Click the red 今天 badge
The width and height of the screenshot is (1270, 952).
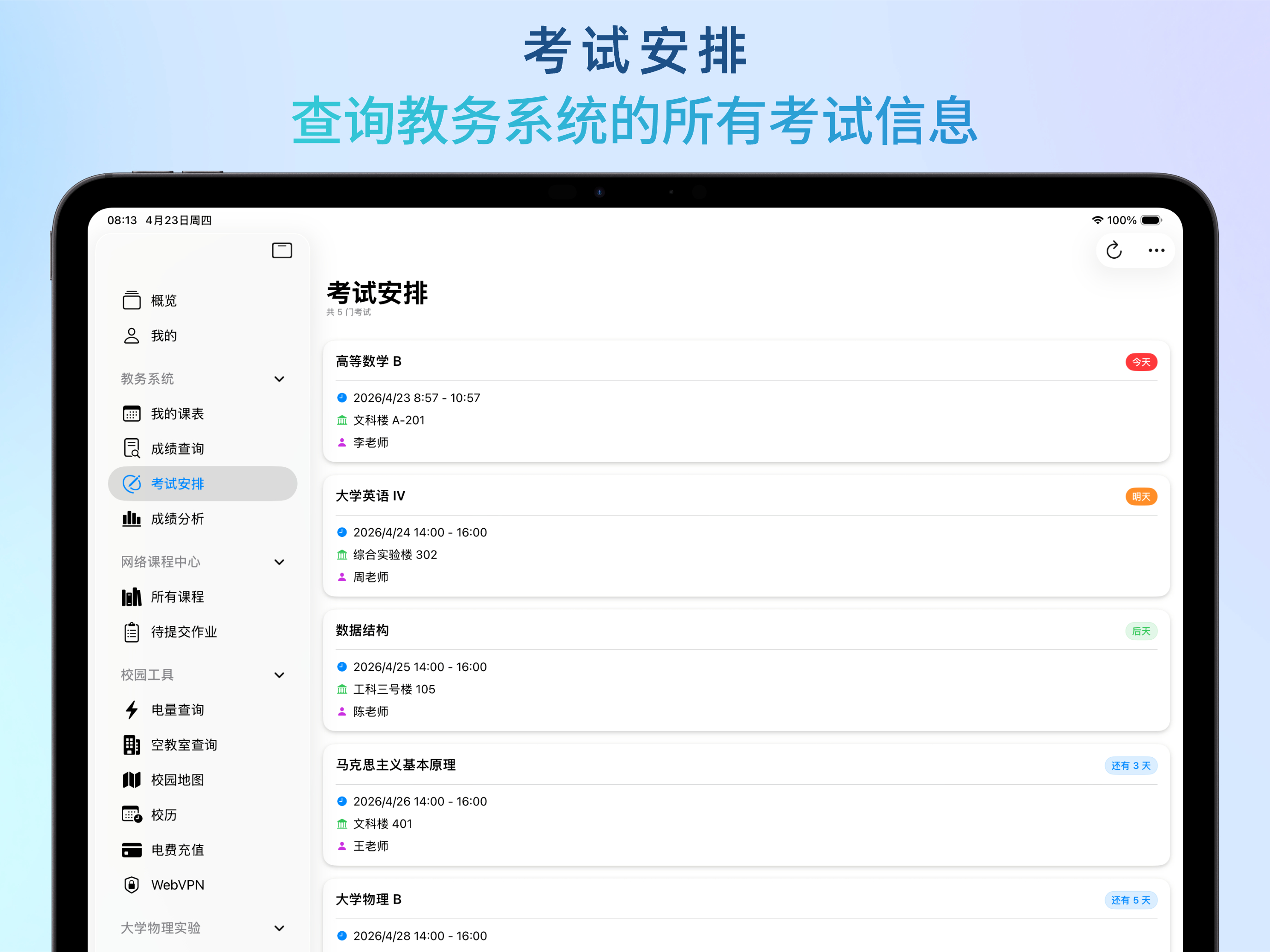pyautogui.click(x=1141, y=362)
